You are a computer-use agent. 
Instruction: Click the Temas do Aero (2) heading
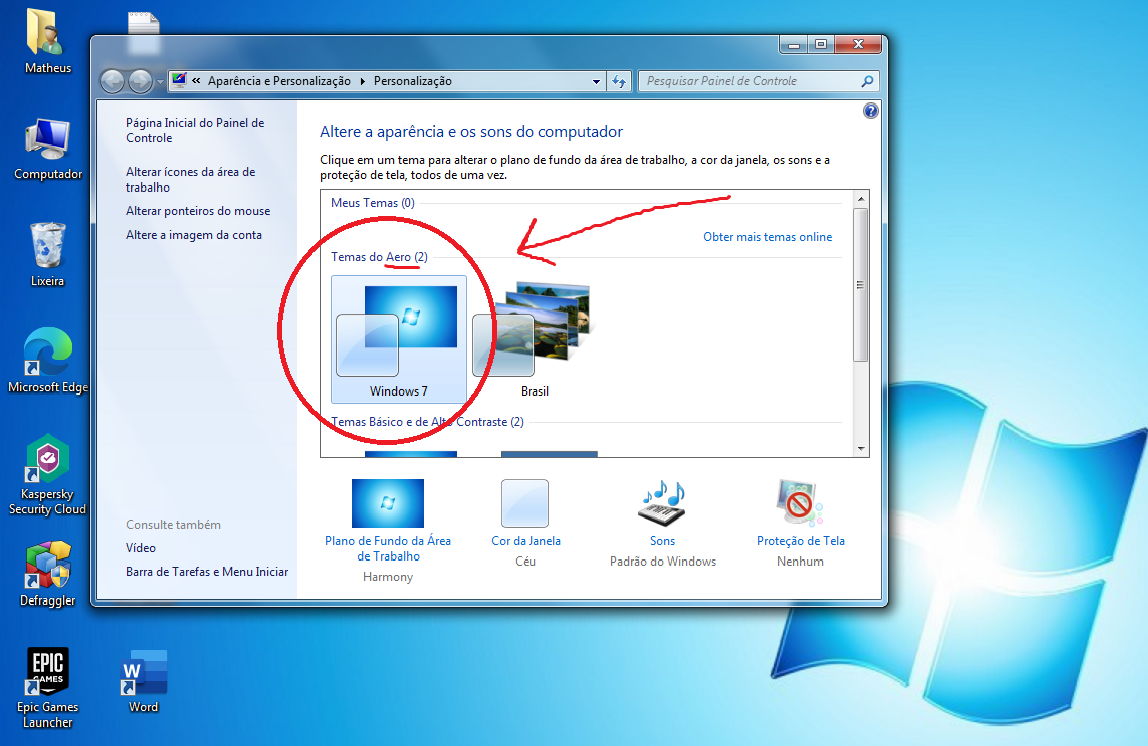click(379, 257)
